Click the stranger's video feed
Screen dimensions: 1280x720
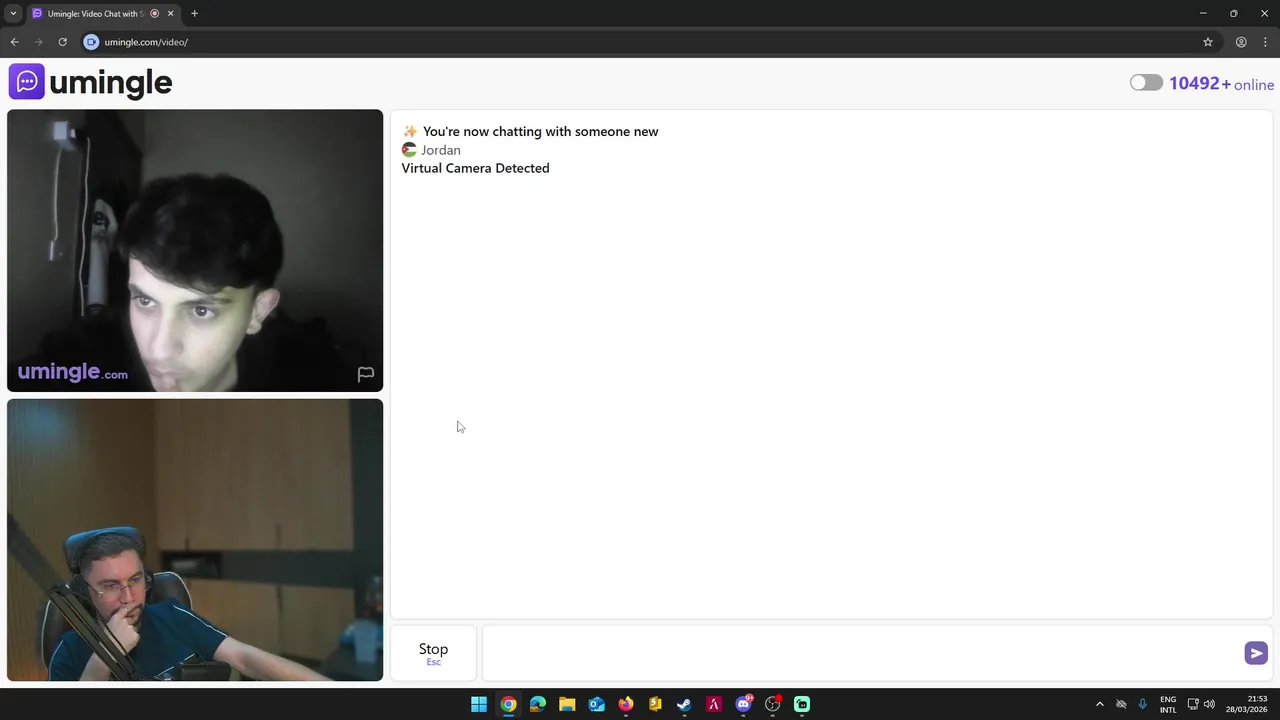(x=195, y=250)
